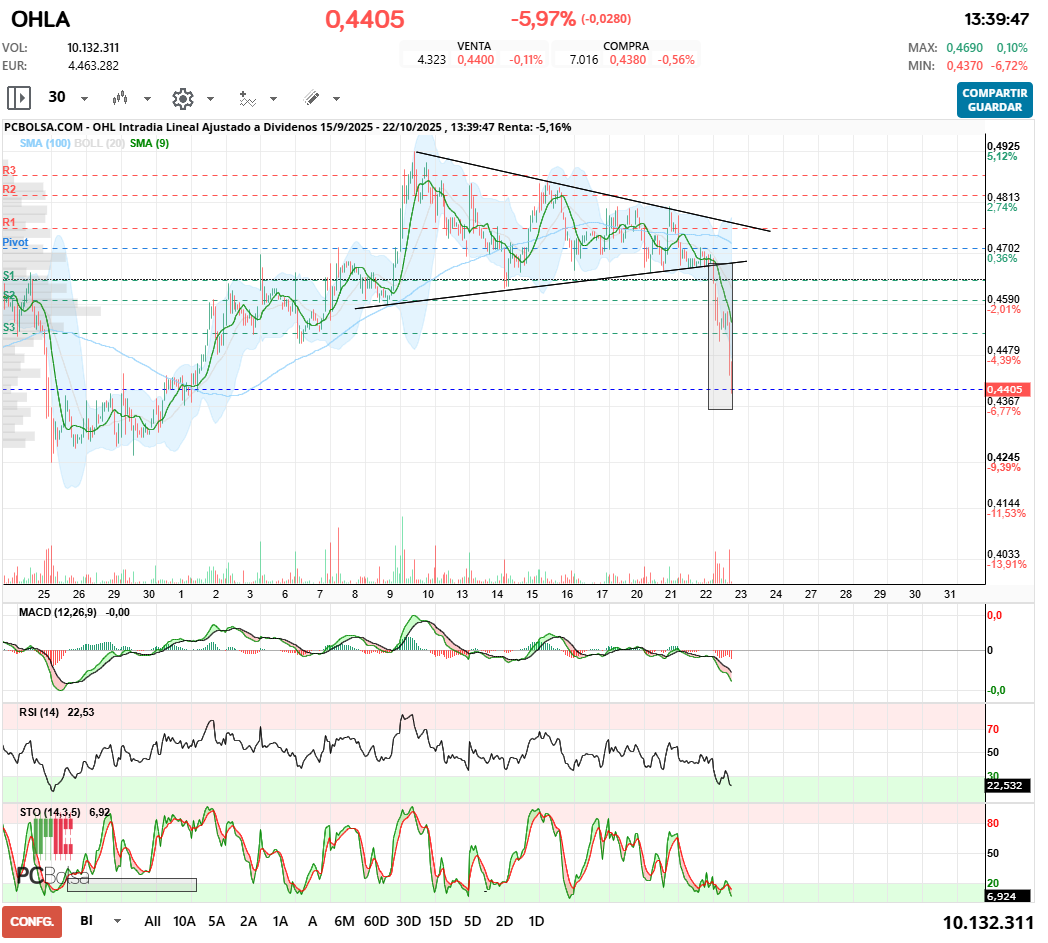Open the add indicator icon
The image size is (1048, 943).
248,99
